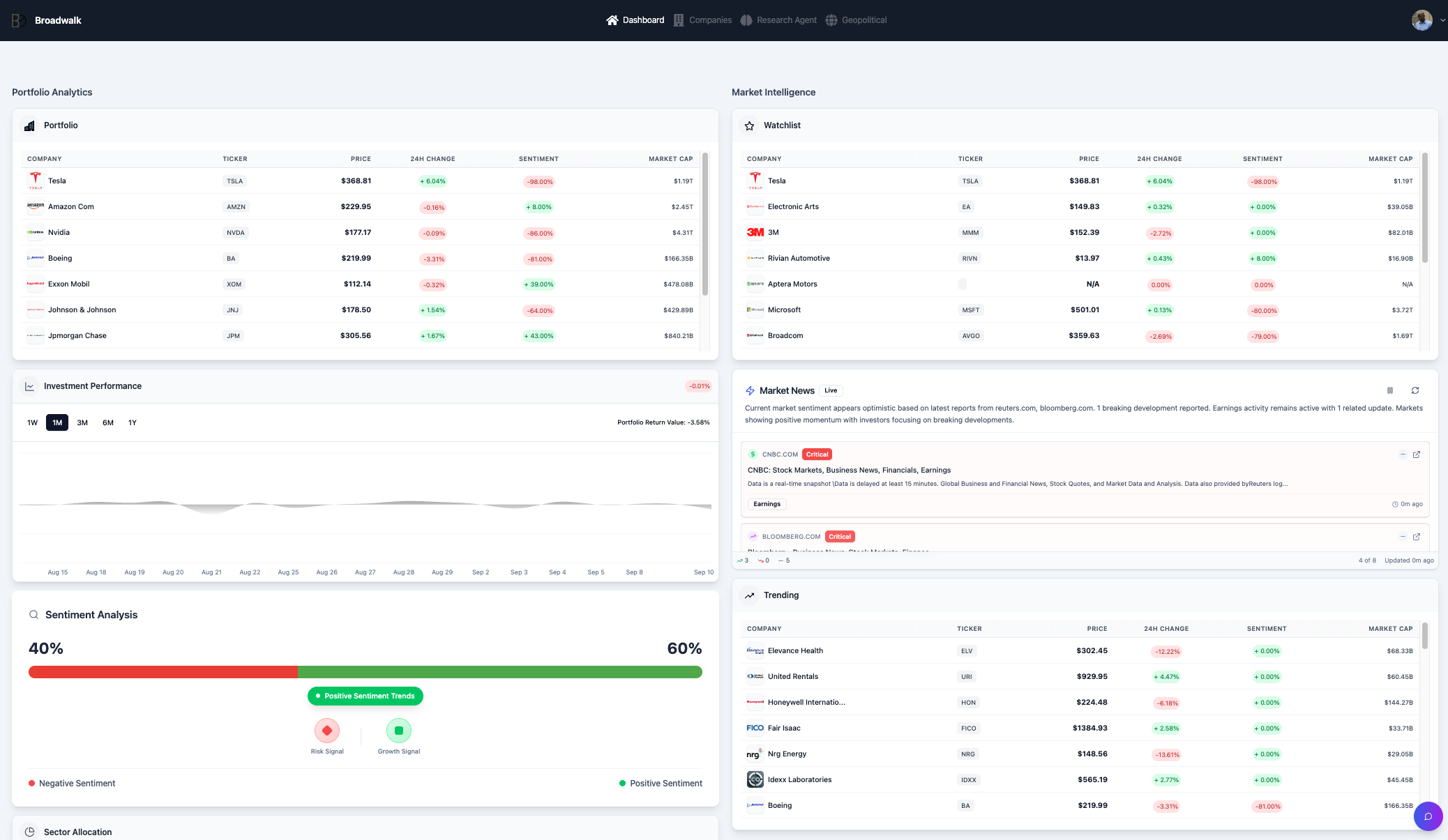
Task: Click Elevance Health's -12.22% change
Action: pos(1167,652)
